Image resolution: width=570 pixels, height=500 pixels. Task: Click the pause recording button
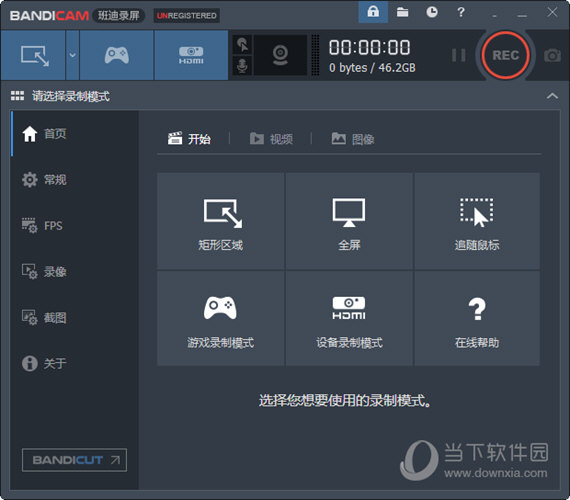[458, 55]
